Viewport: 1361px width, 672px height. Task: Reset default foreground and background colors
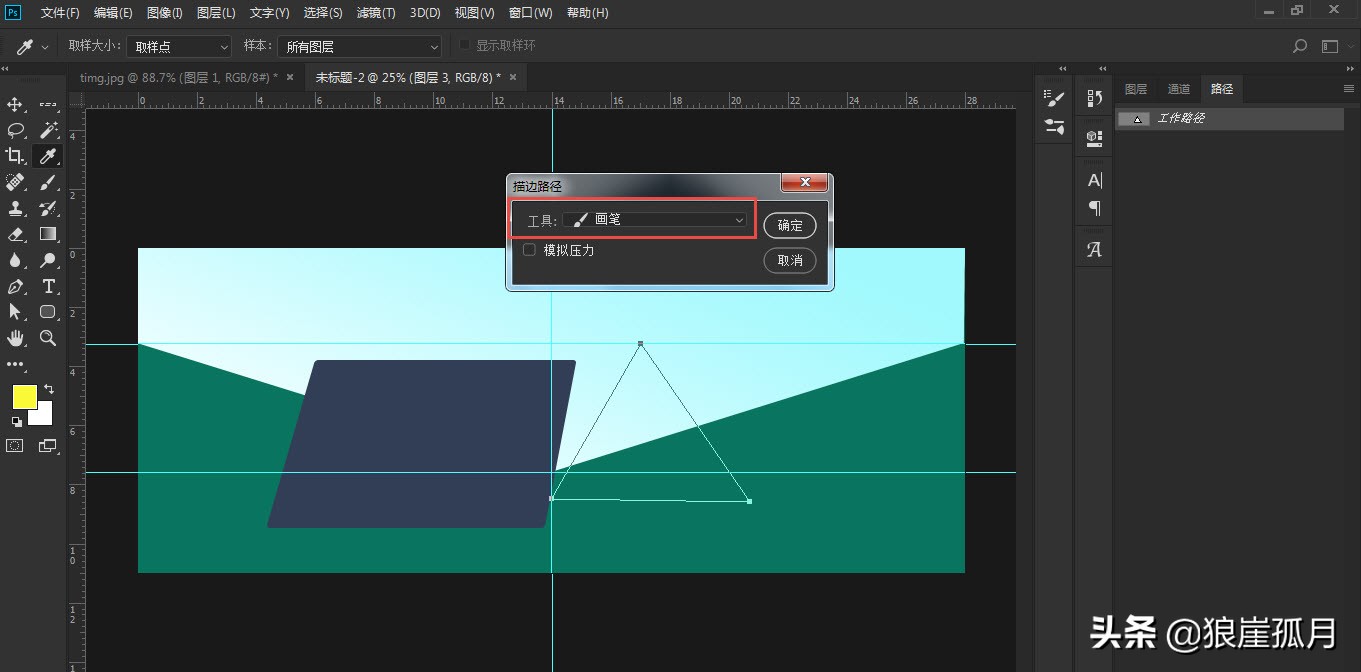(x=16, y=422)
